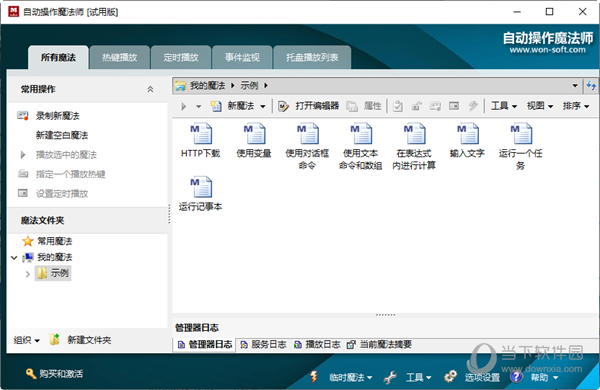
Task: Switch to the 所有魔法 tab
Action: pos(58,57)
